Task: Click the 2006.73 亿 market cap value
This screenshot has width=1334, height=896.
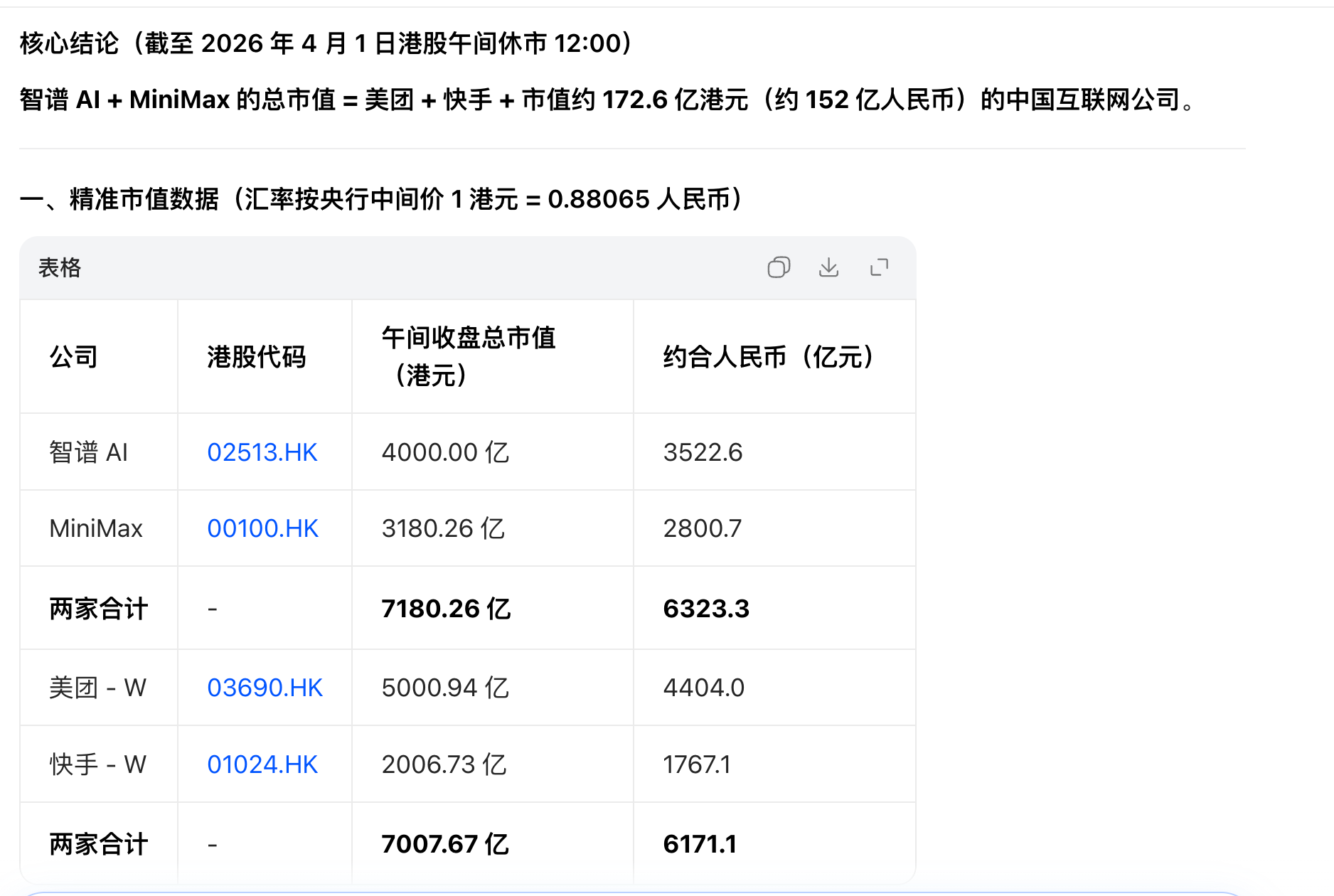Action: coord(444,764)
